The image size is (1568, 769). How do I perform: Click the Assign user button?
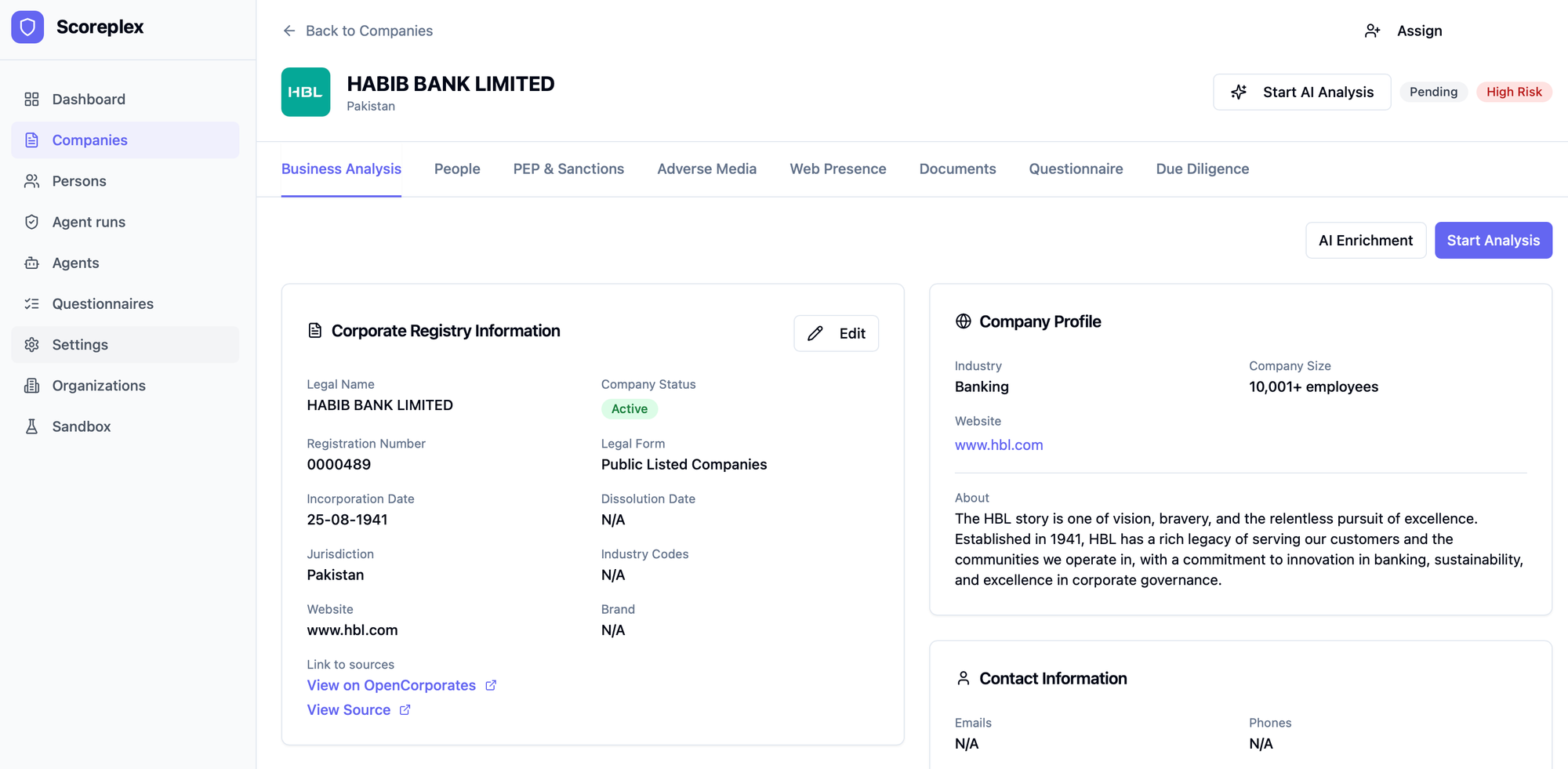[x=1403, y=31]
